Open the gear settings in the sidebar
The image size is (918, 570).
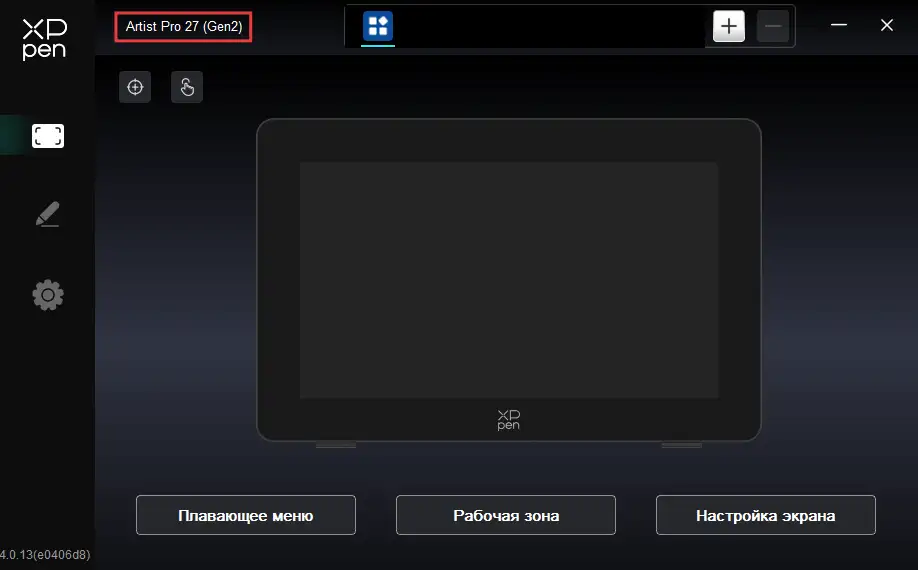(48, 295)
